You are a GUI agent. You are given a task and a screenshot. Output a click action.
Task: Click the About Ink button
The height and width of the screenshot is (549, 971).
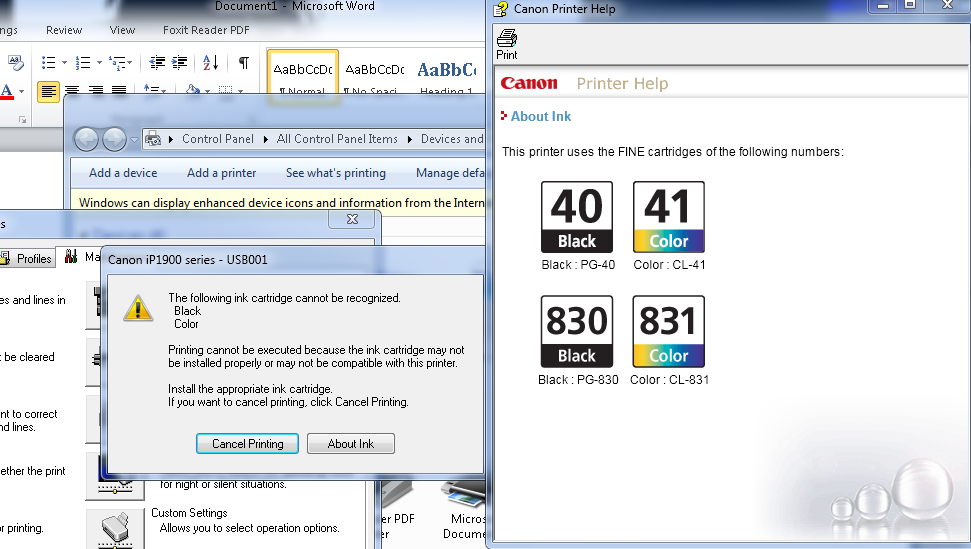(351, 444)
